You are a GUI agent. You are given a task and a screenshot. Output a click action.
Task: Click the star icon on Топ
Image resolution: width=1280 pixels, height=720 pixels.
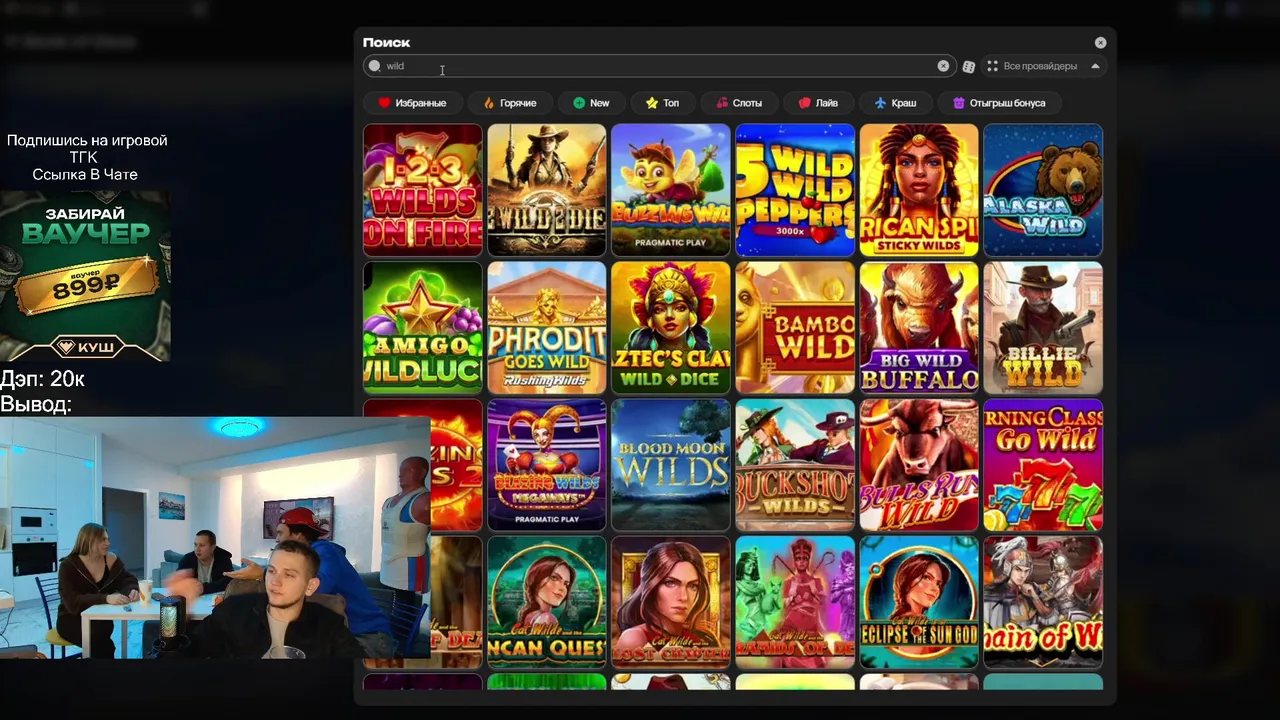pos(652,103)
